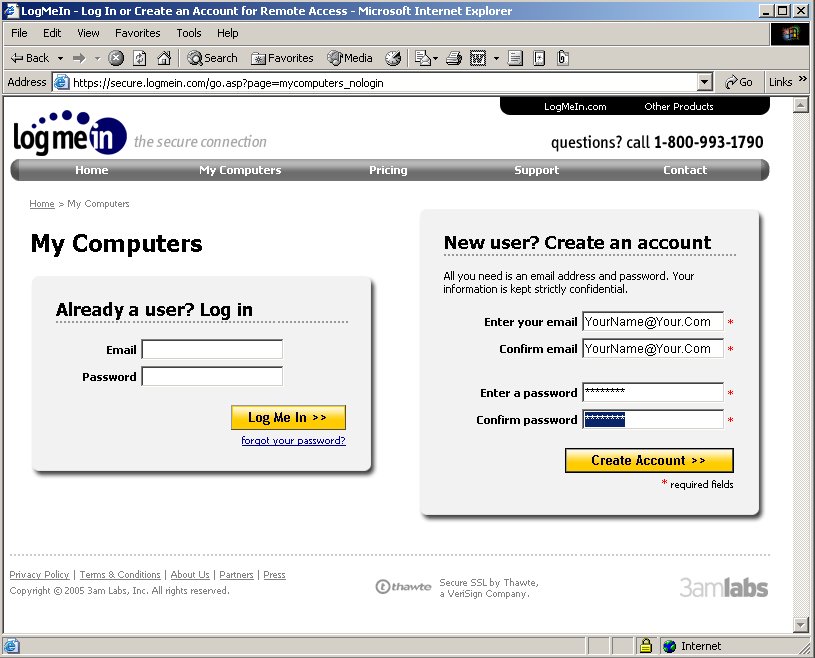Open the Back history dropdown arrow
Image resolution: width=815 pixels, height=658 pixels.
pos(60,58)
